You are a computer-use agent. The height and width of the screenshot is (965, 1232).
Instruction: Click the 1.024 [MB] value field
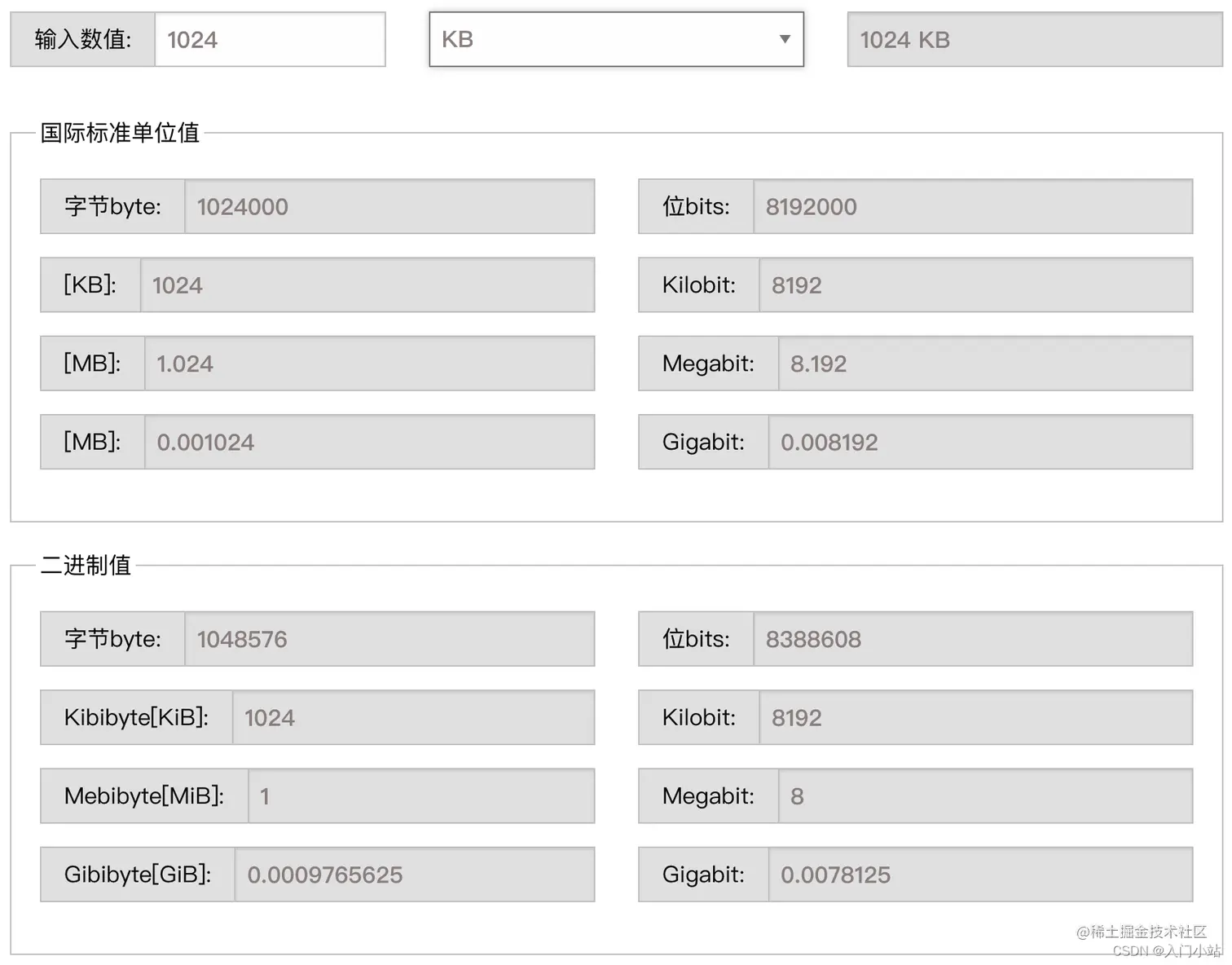(370, 364)
